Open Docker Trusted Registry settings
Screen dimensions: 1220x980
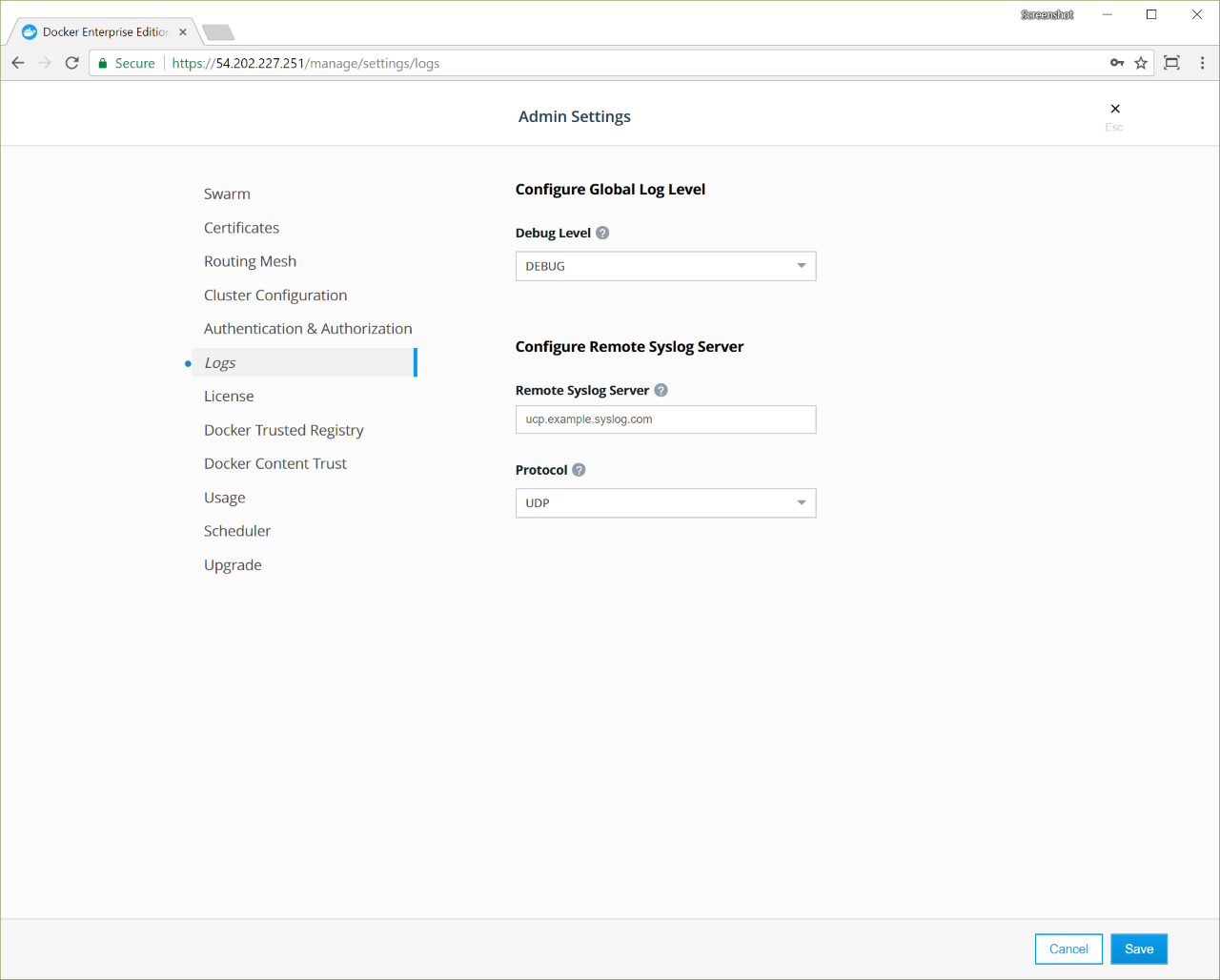click(x=283, y=430)
